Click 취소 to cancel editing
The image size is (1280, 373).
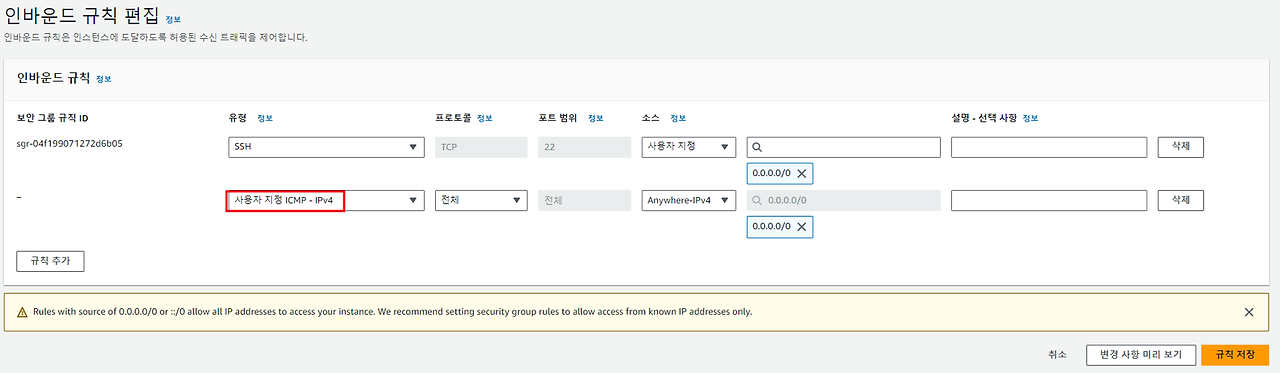click(x=1058, y=354)
